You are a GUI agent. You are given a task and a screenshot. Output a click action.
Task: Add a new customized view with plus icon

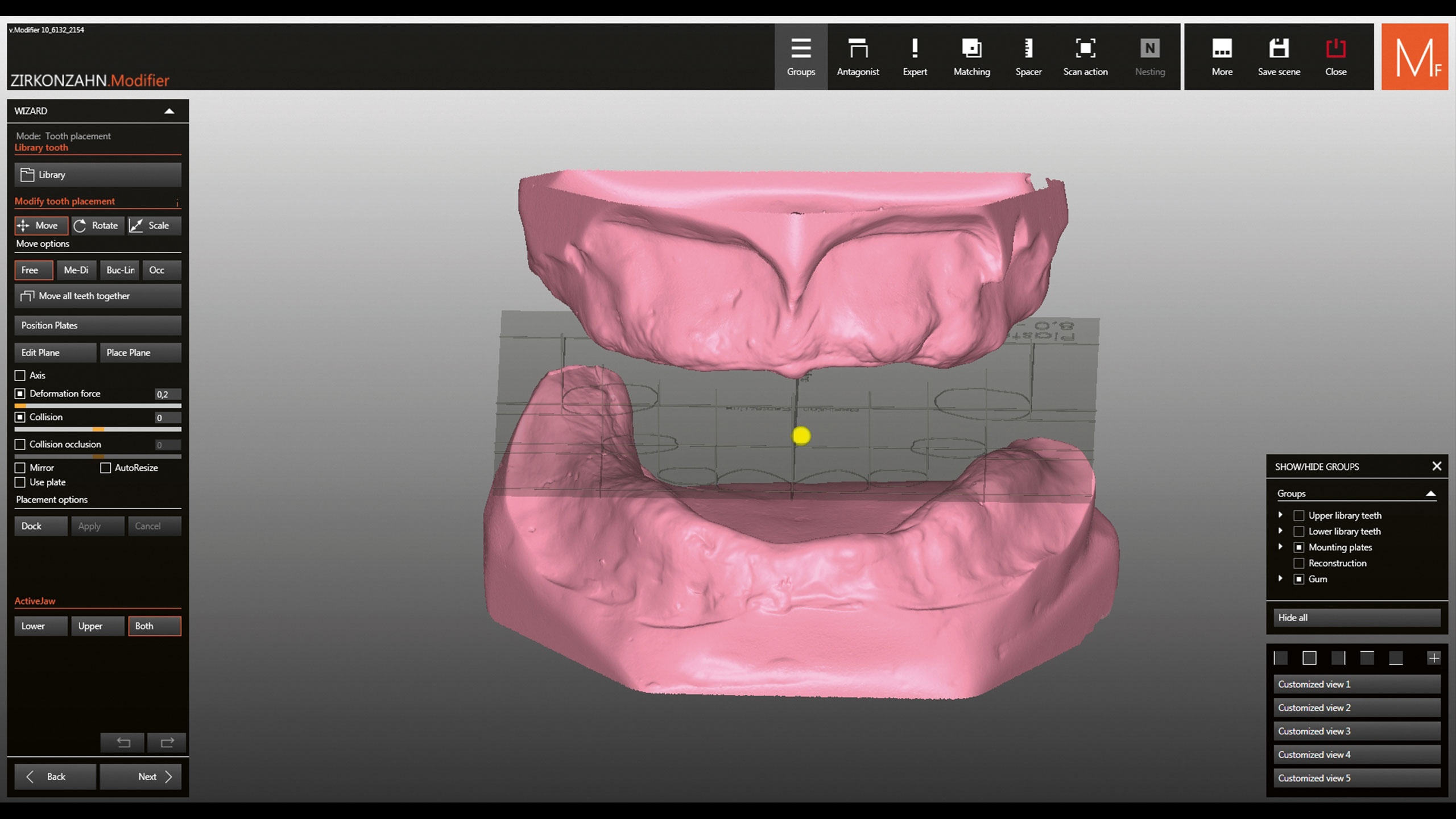[x=1433, y=658]
